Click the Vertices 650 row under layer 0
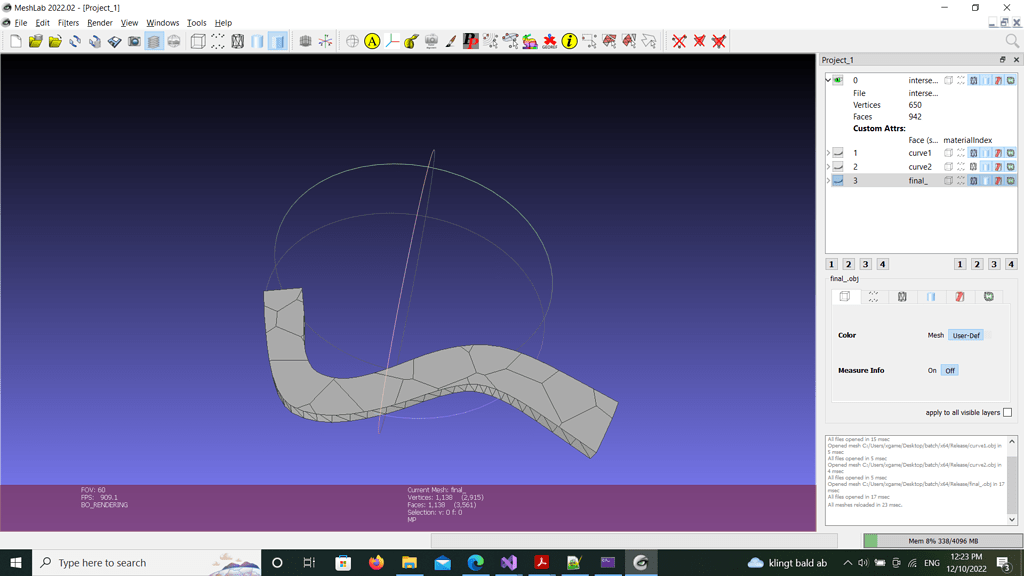 click(x=921, y=104)
